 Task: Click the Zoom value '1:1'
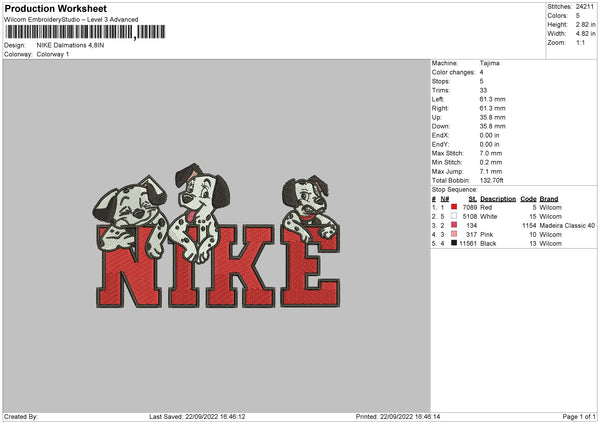tap(580, 42)
